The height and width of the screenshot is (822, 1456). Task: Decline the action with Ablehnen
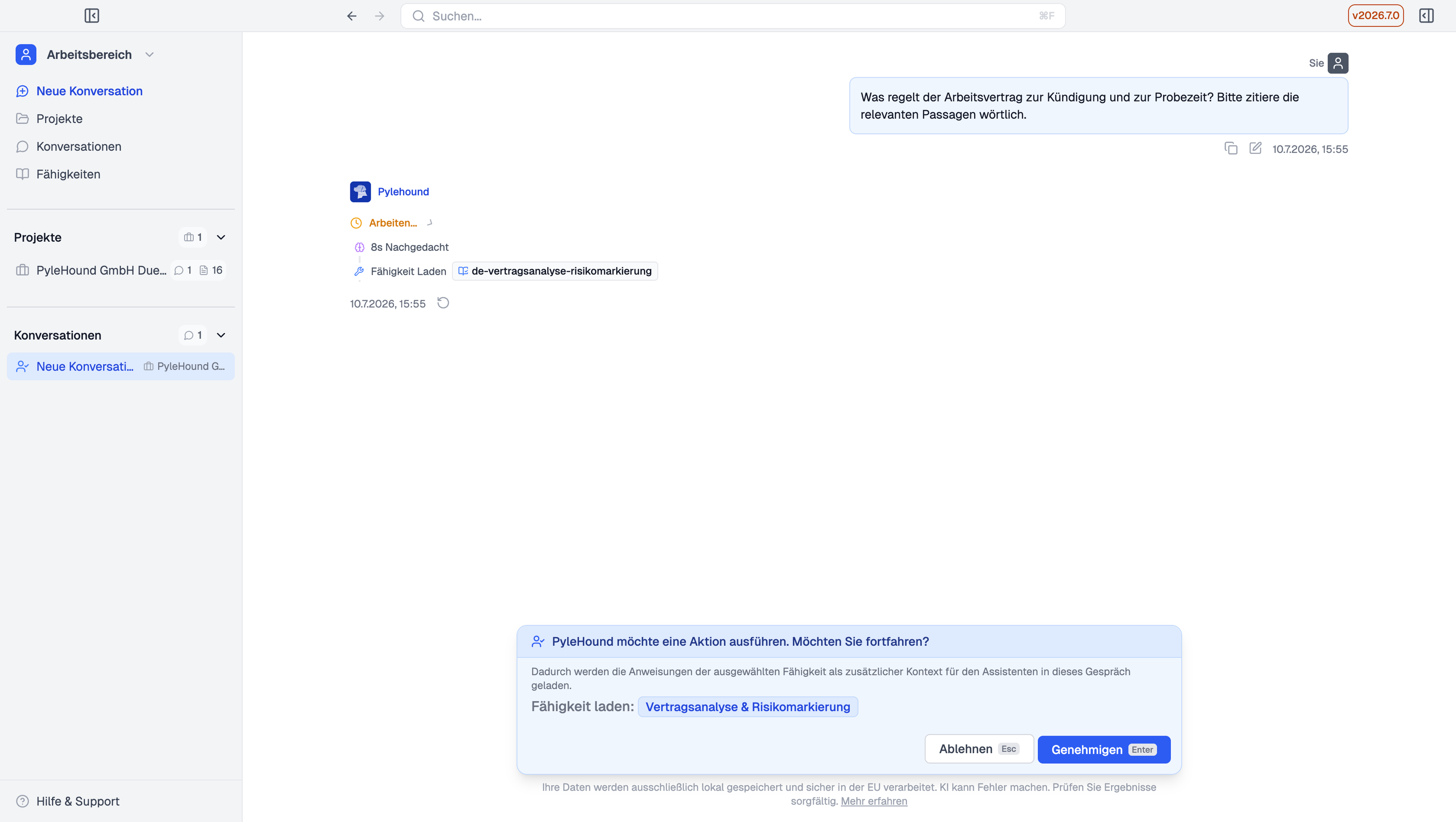(979, 749)
